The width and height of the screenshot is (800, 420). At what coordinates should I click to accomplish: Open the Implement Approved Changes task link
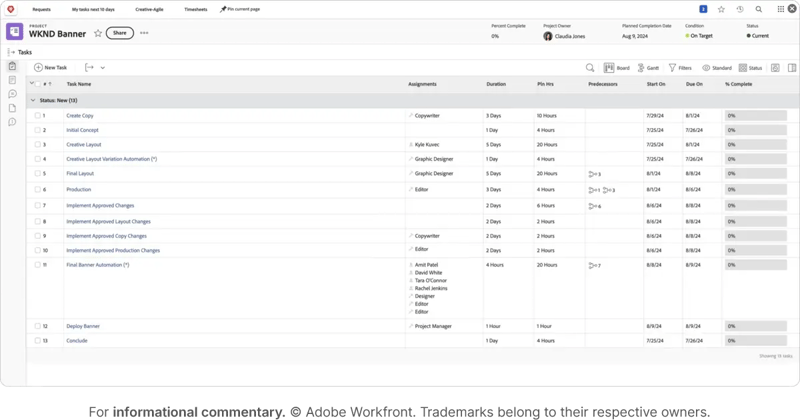pos(100,206)
